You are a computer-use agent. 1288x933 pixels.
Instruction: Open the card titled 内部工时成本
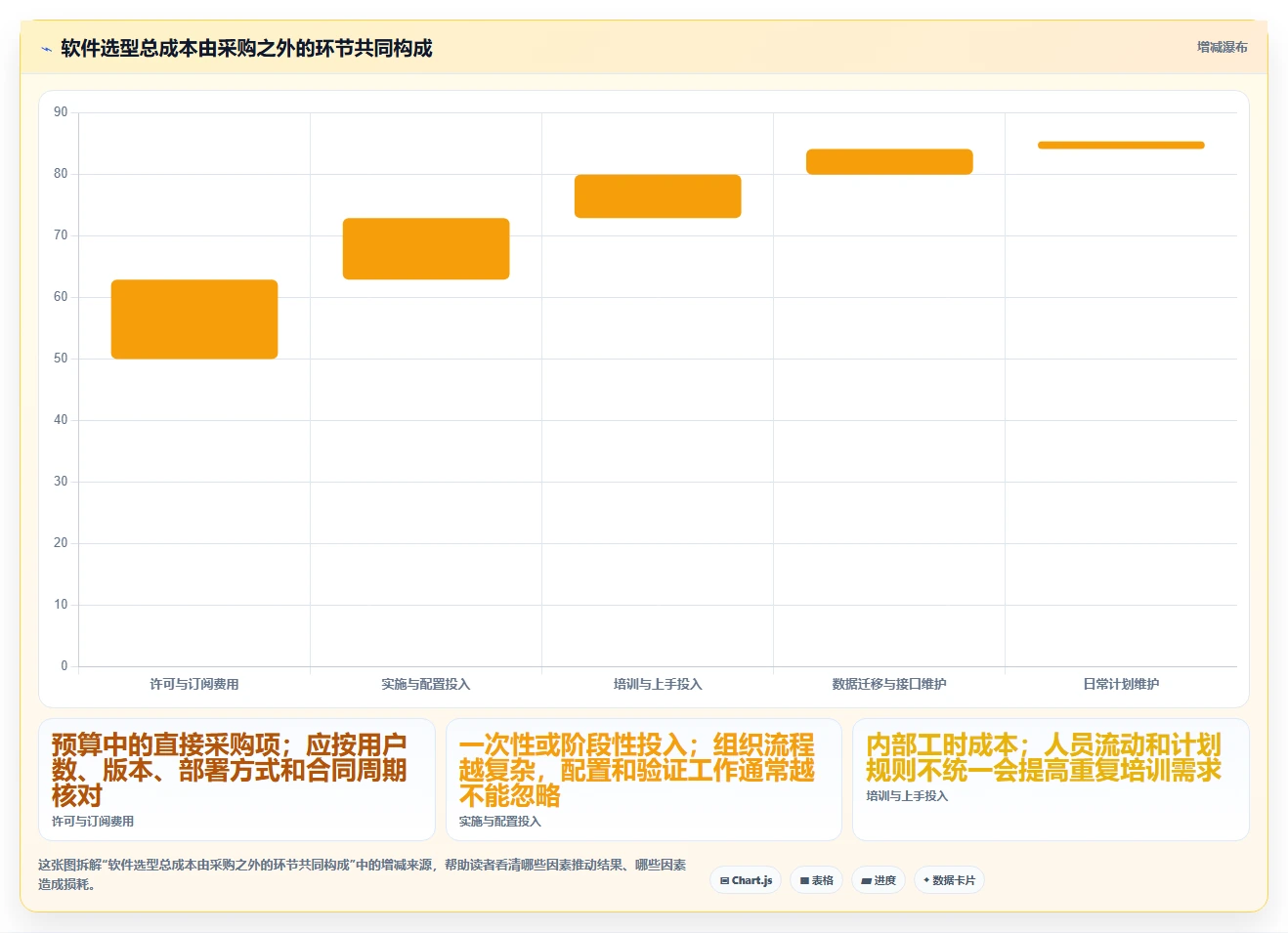tap(1051, 780)
